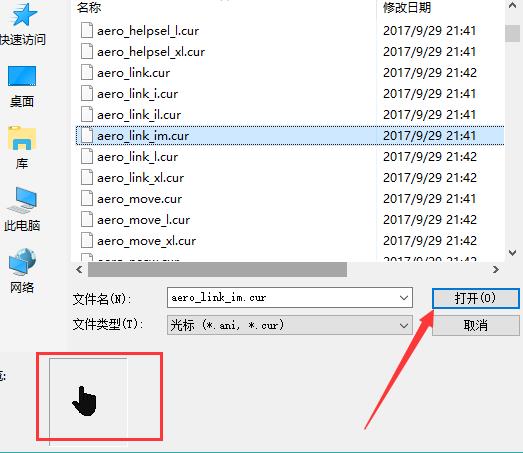Open the Network (网络) icon
The height and width of the screenshot is (453, 523).
[22, 262]
